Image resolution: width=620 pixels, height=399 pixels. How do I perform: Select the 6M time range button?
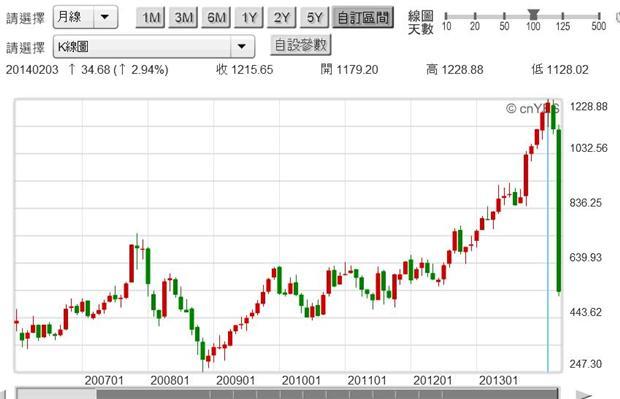(x=216, y=18)
